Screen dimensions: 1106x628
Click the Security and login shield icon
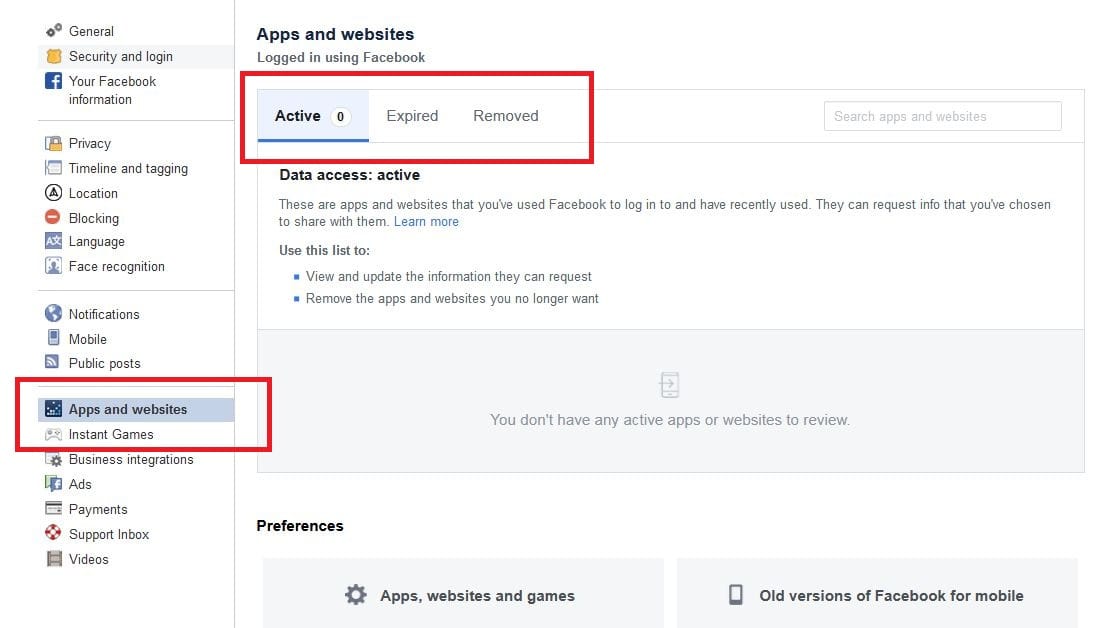tap(54, 57)
